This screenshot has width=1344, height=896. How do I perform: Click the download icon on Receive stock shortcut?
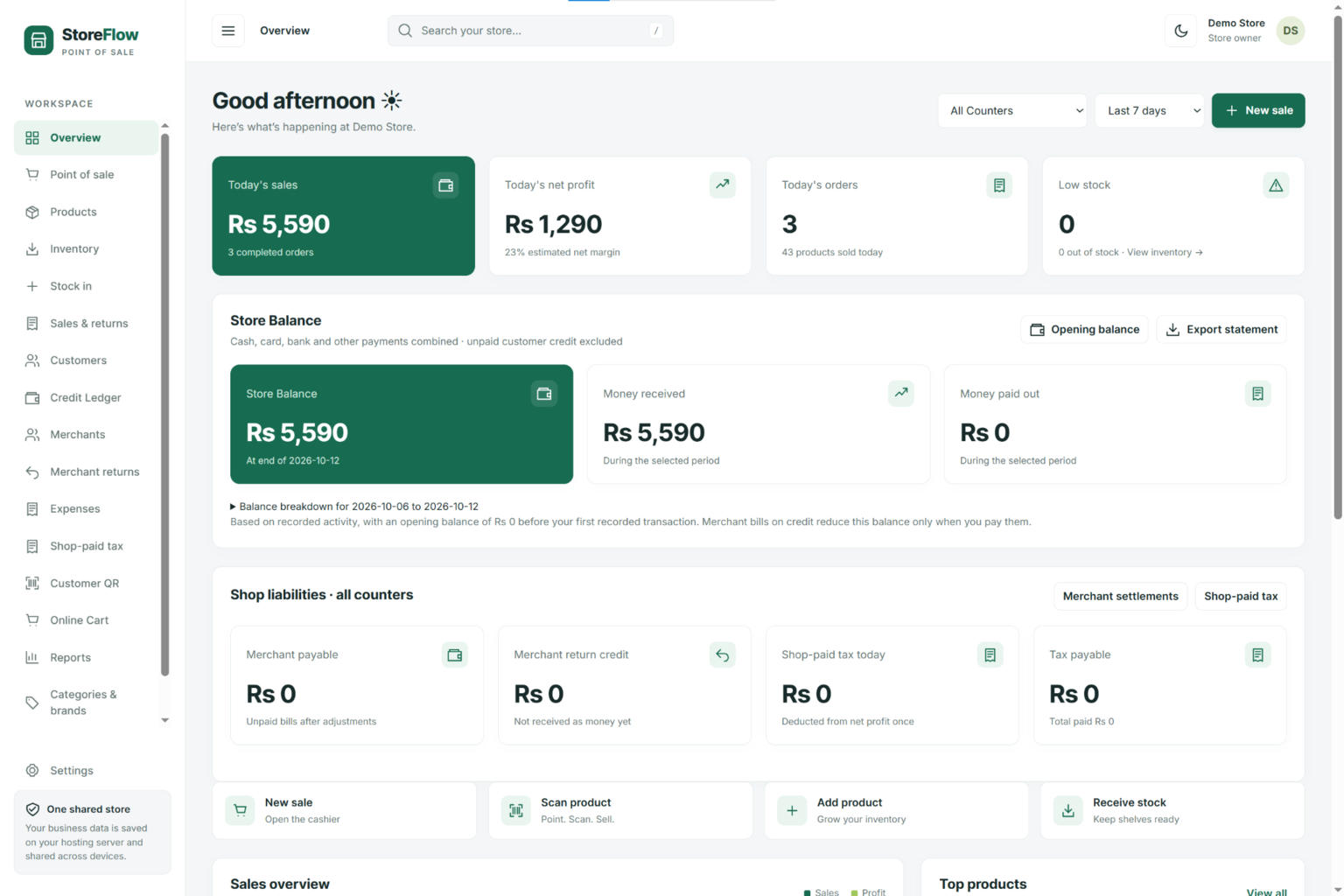click(1067, 810)
